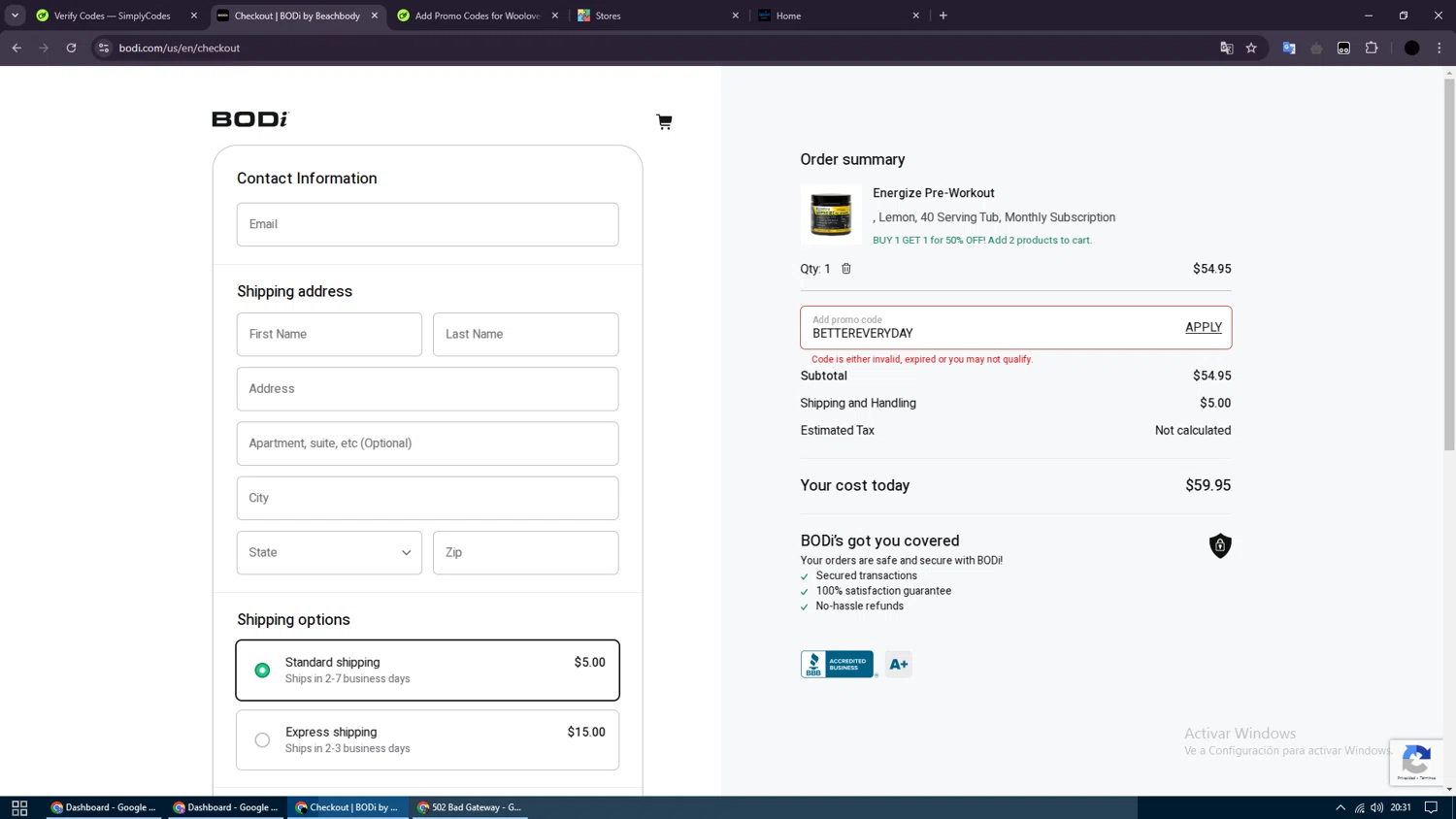Click the security shield icon
Image resolution: width=1456 pixels, height=819 pixels.
[1219, 545]
